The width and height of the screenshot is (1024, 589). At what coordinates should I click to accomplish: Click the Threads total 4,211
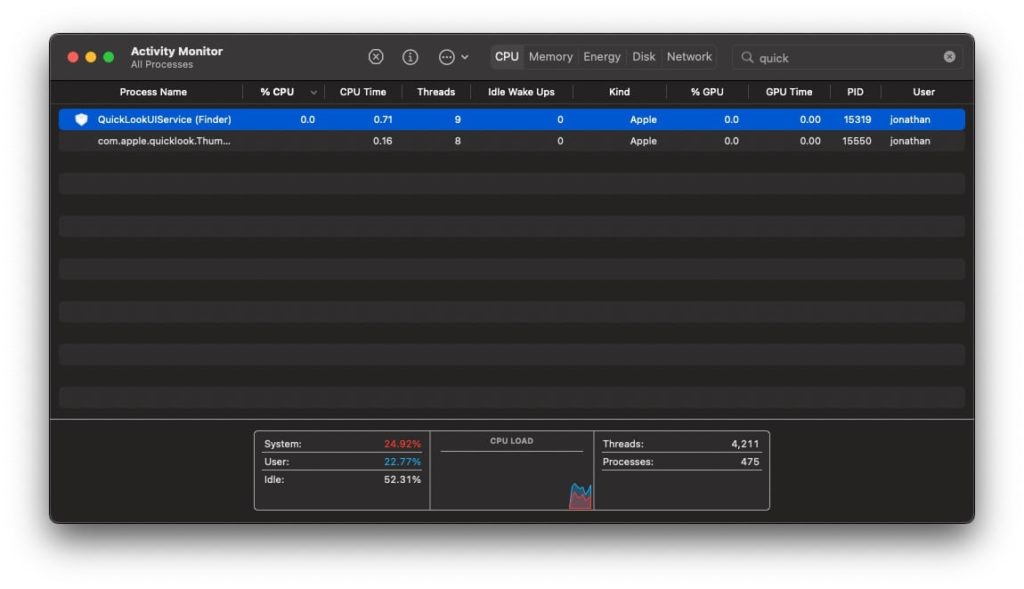coord(745,444)
